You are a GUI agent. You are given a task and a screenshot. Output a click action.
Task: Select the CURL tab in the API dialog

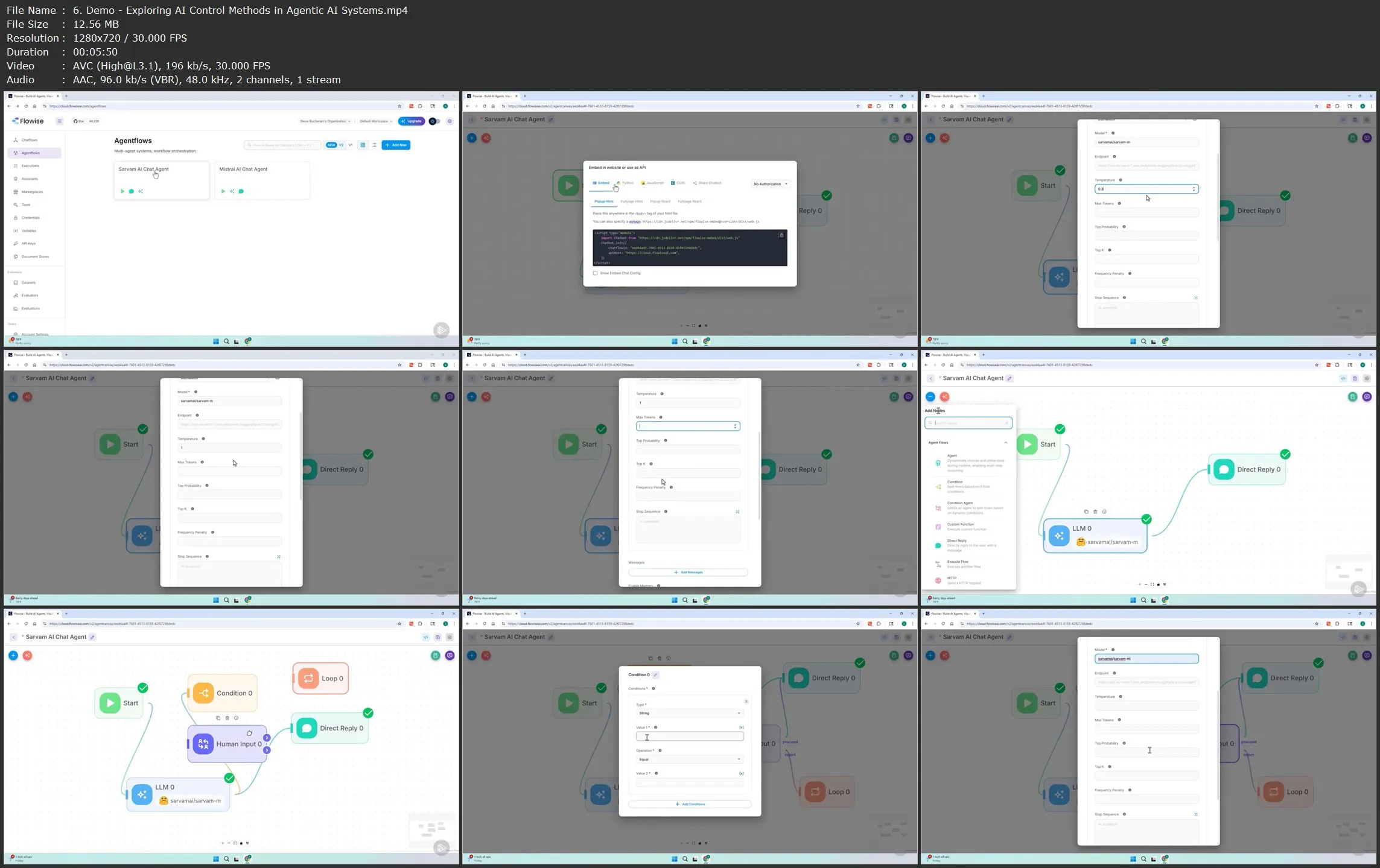pos(678,183)
